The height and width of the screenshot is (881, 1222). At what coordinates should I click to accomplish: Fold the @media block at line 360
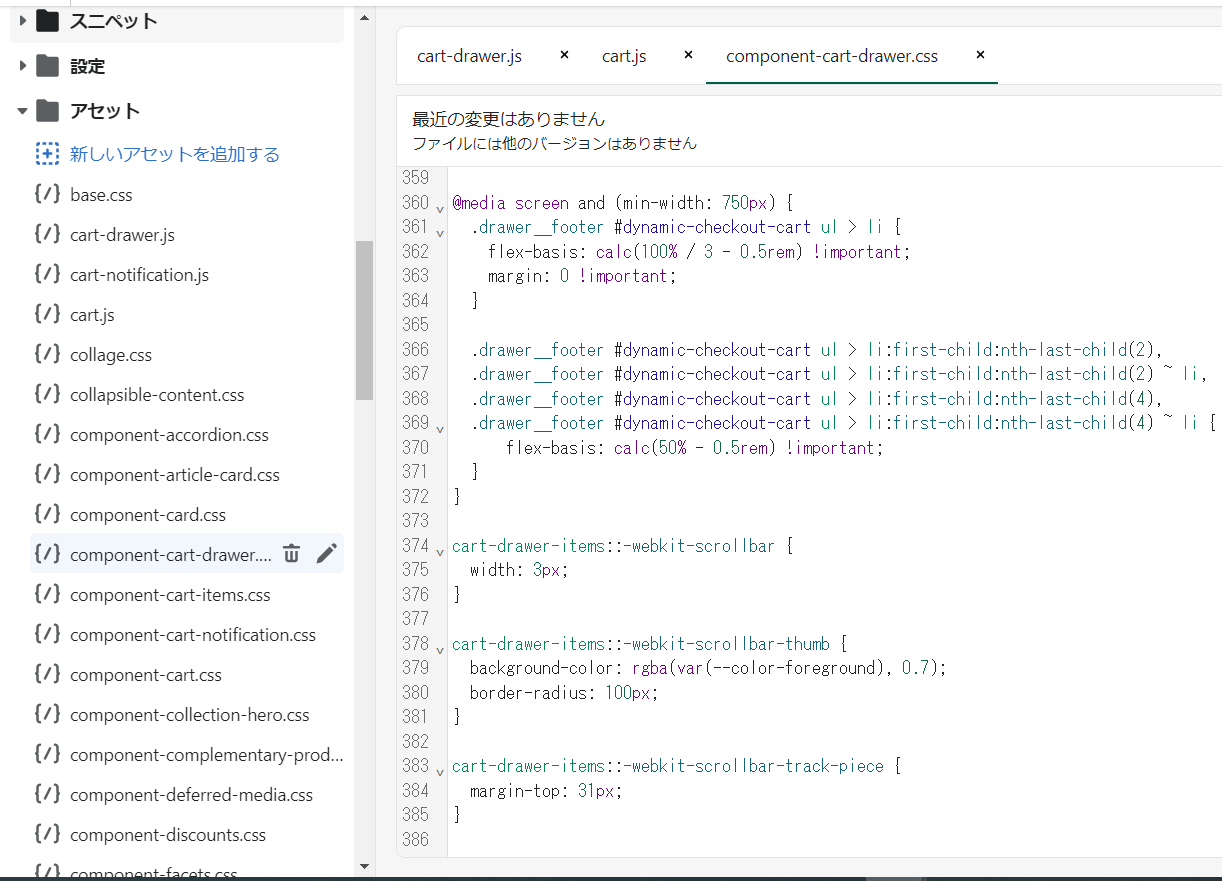pos(440,209)
